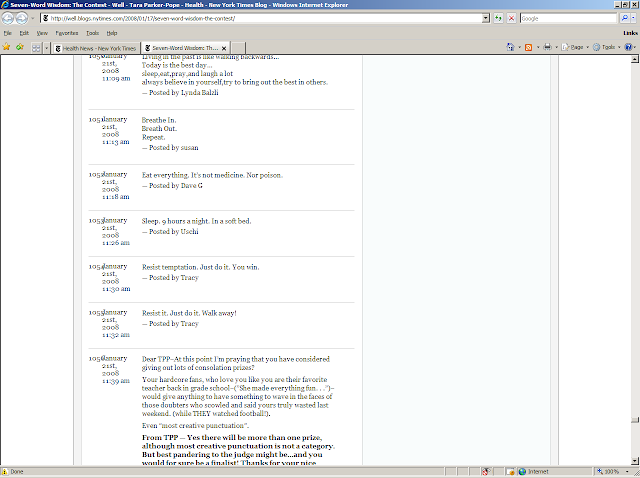
Task: Click the red Stop loading button
Action: tap(511, 18)
